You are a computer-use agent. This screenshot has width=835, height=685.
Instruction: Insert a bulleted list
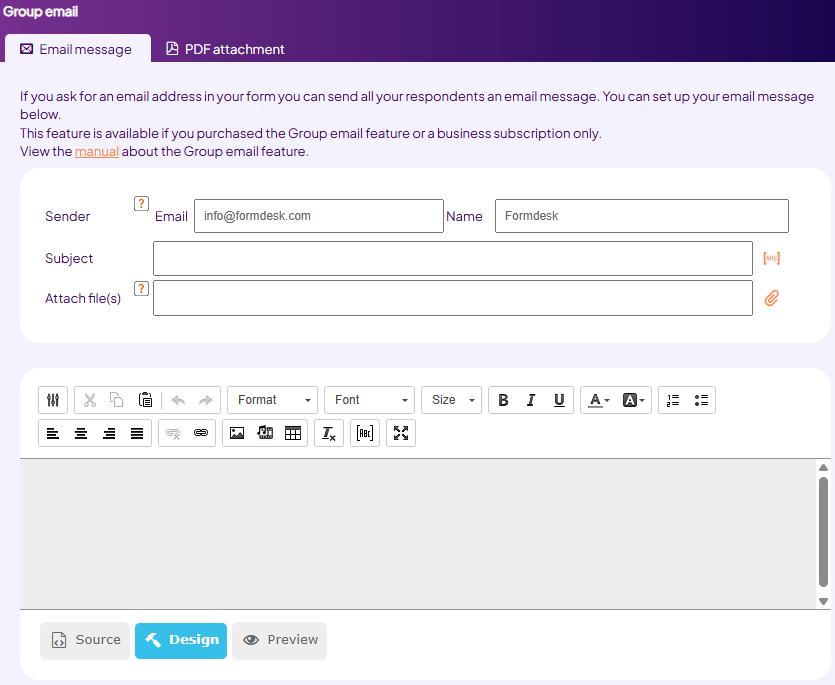click(x=701, y=400)
